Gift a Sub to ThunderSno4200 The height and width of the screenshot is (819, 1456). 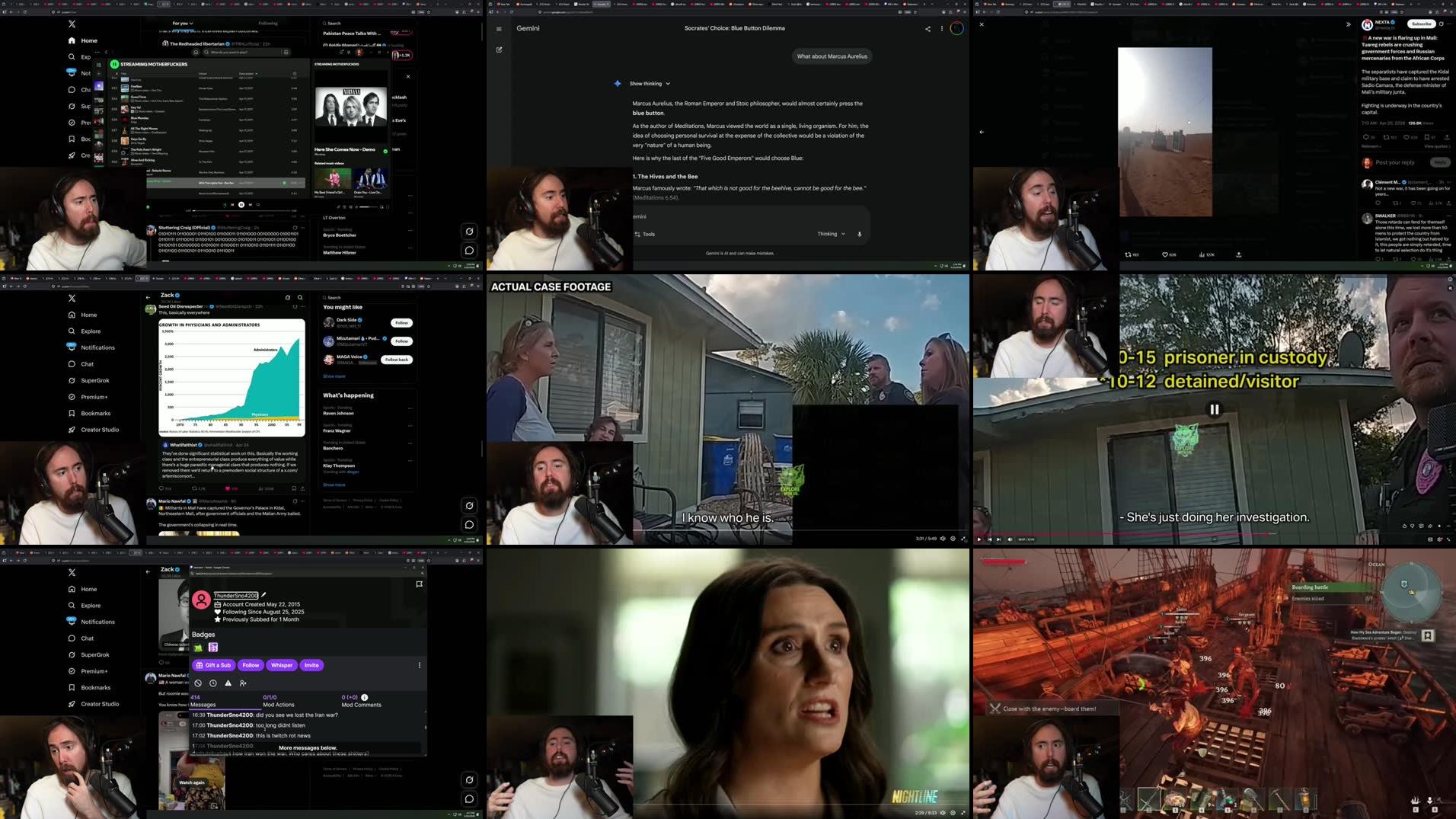(x=213, y=665)
